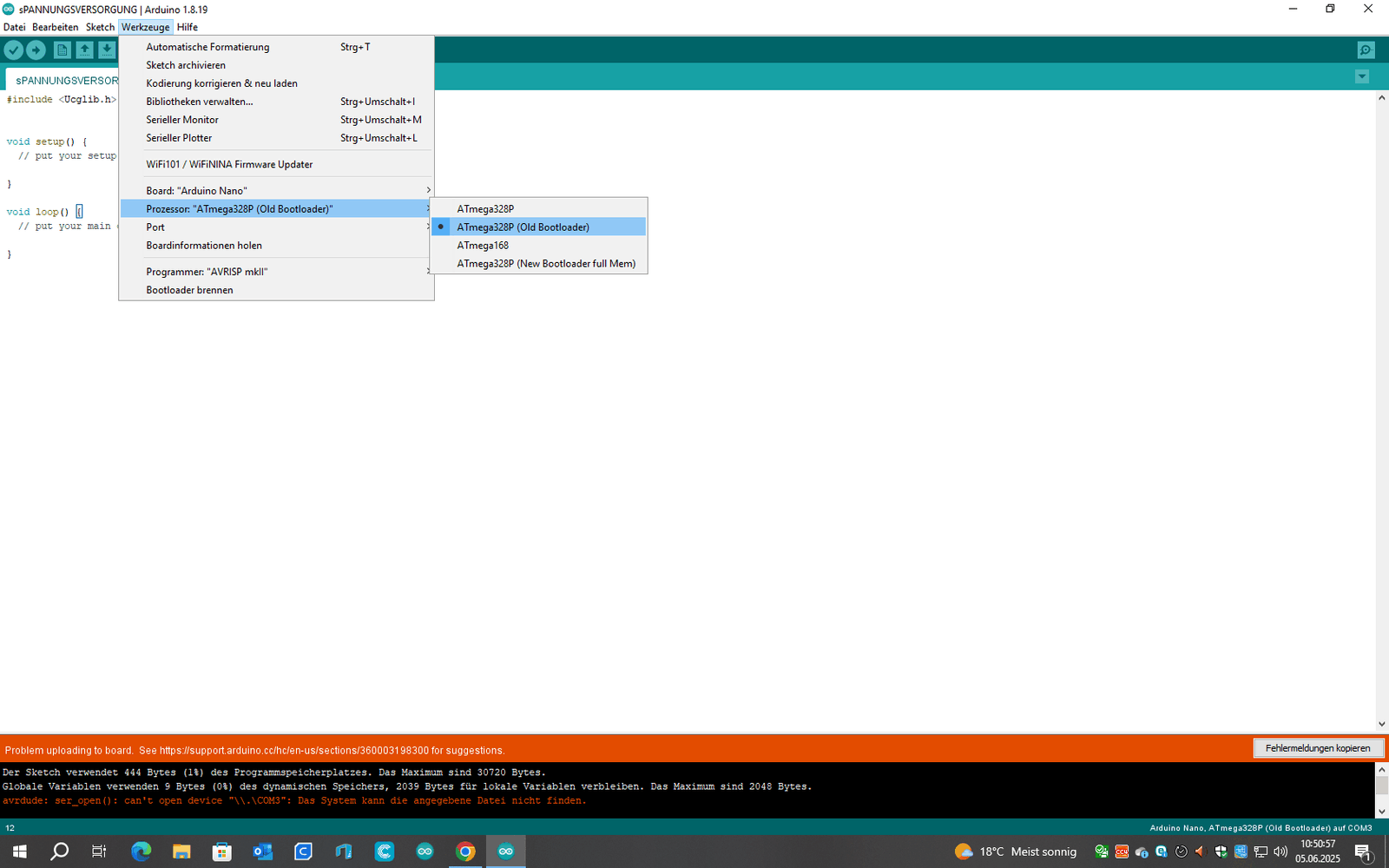1389x868 pixels.
Task: Select ATmega328P (New Bootloader full Mem) option
Action: (x=546, y=264)
